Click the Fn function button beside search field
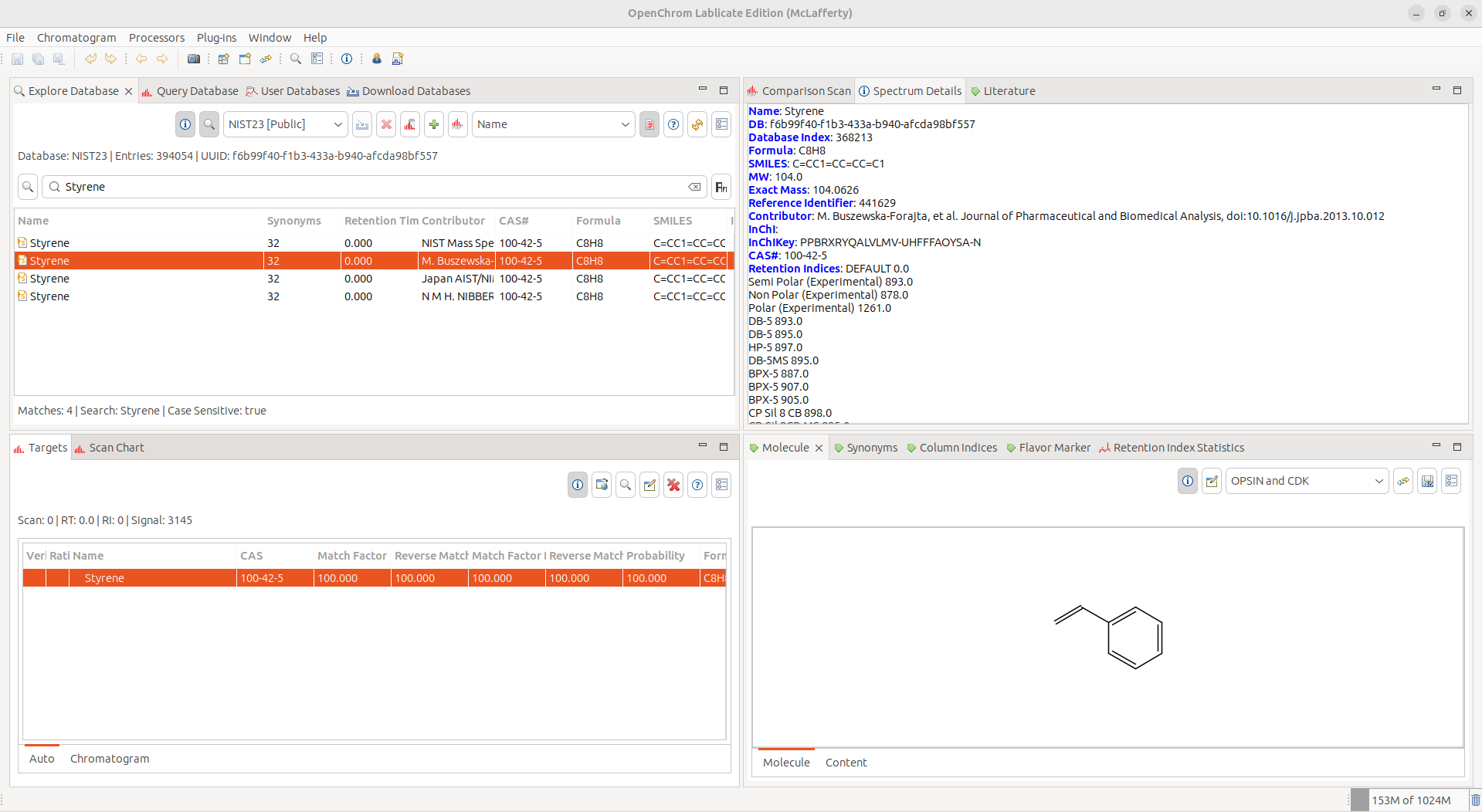 [x=721, y=187]
